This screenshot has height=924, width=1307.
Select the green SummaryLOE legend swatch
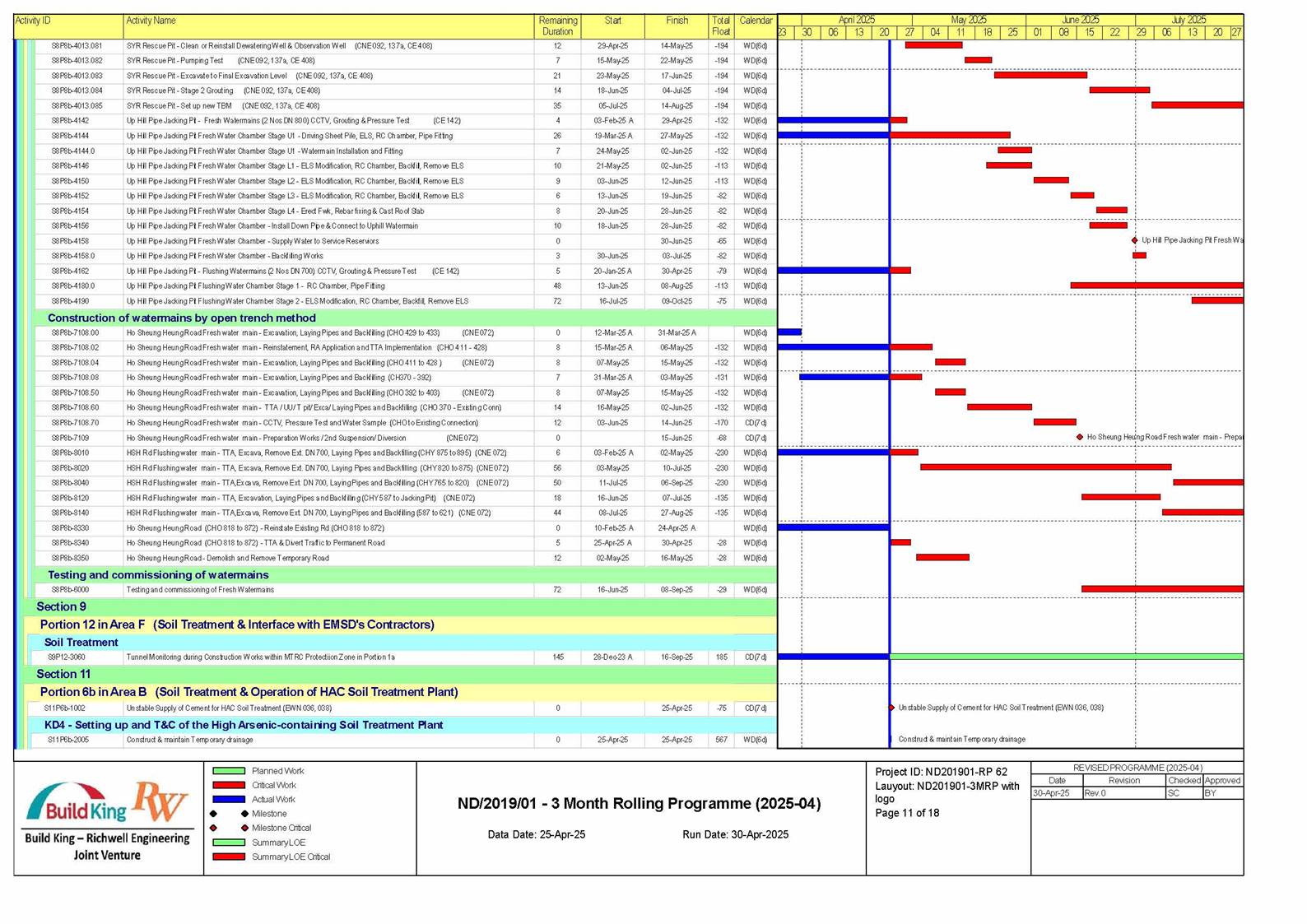pyautogui.click(x=229, y=843)
